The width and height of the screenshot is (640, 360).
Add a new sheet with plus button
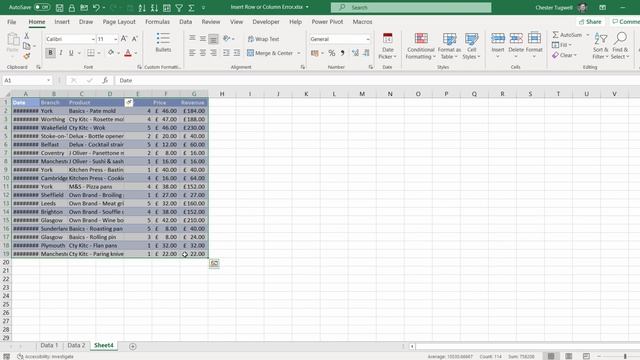[x=133, y=346]
